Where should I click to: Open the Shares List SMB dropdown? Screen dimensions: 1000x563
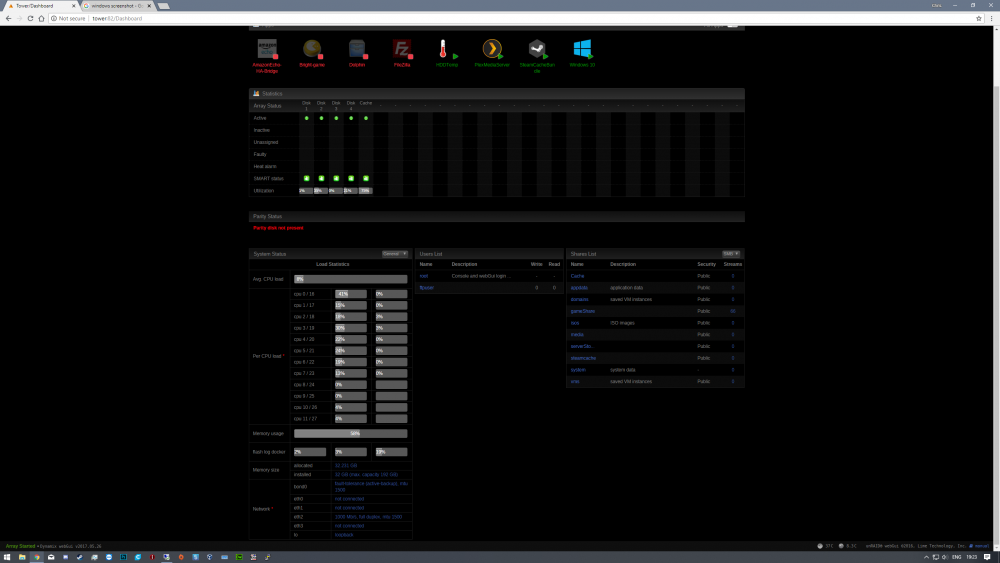[731, 254]
